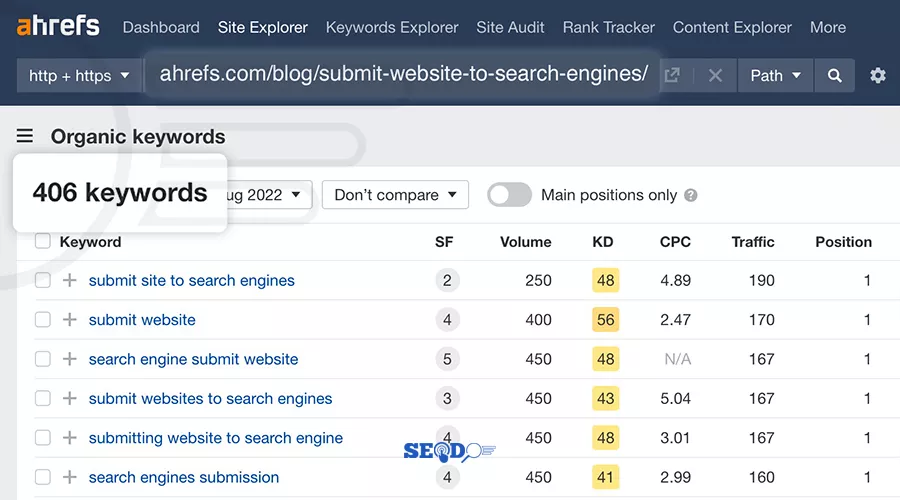This screenshot has height=500, width=900.
Task: Open the More menu
Action: [x=828, y=27]
